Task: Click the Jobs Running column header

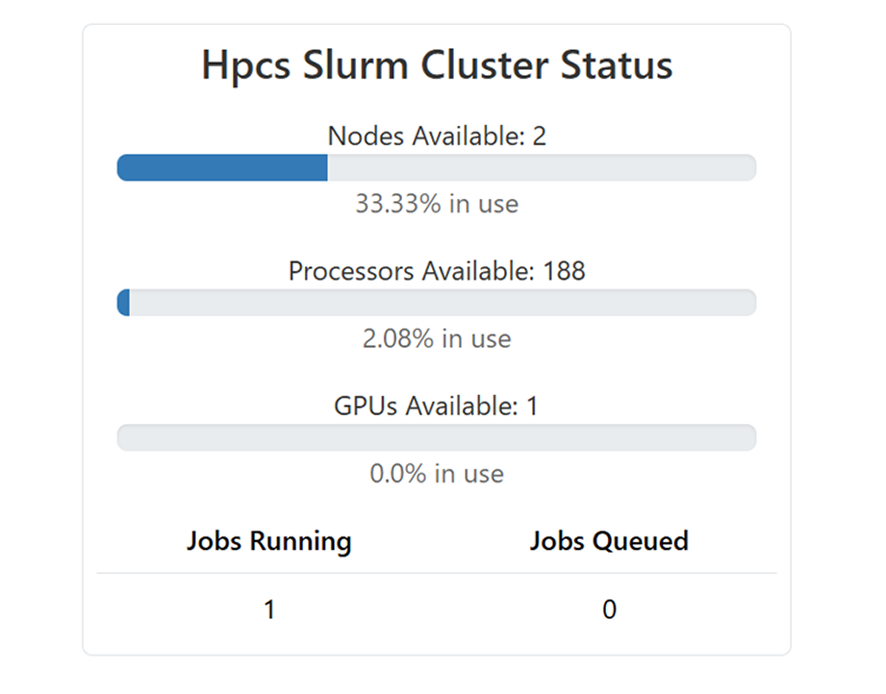Action: (269, 541)
